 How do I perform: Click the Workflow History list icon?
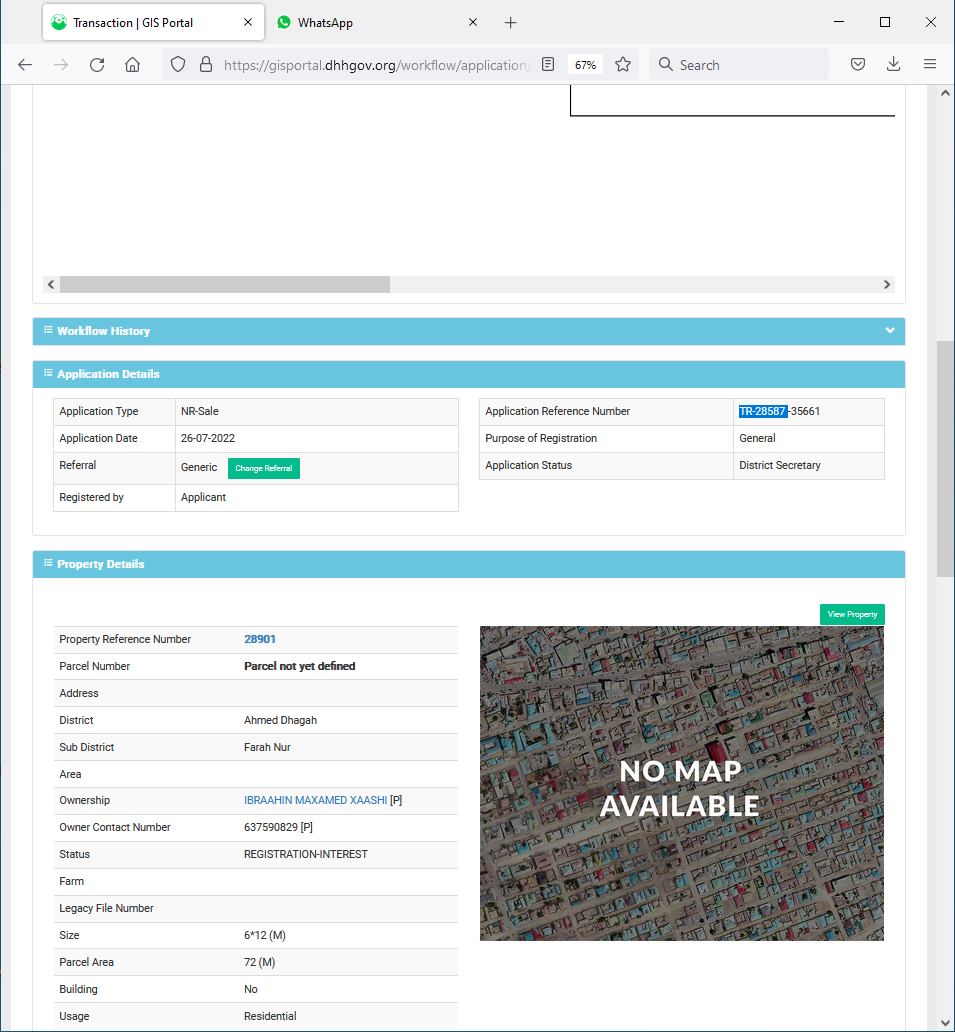coord(48,330)
